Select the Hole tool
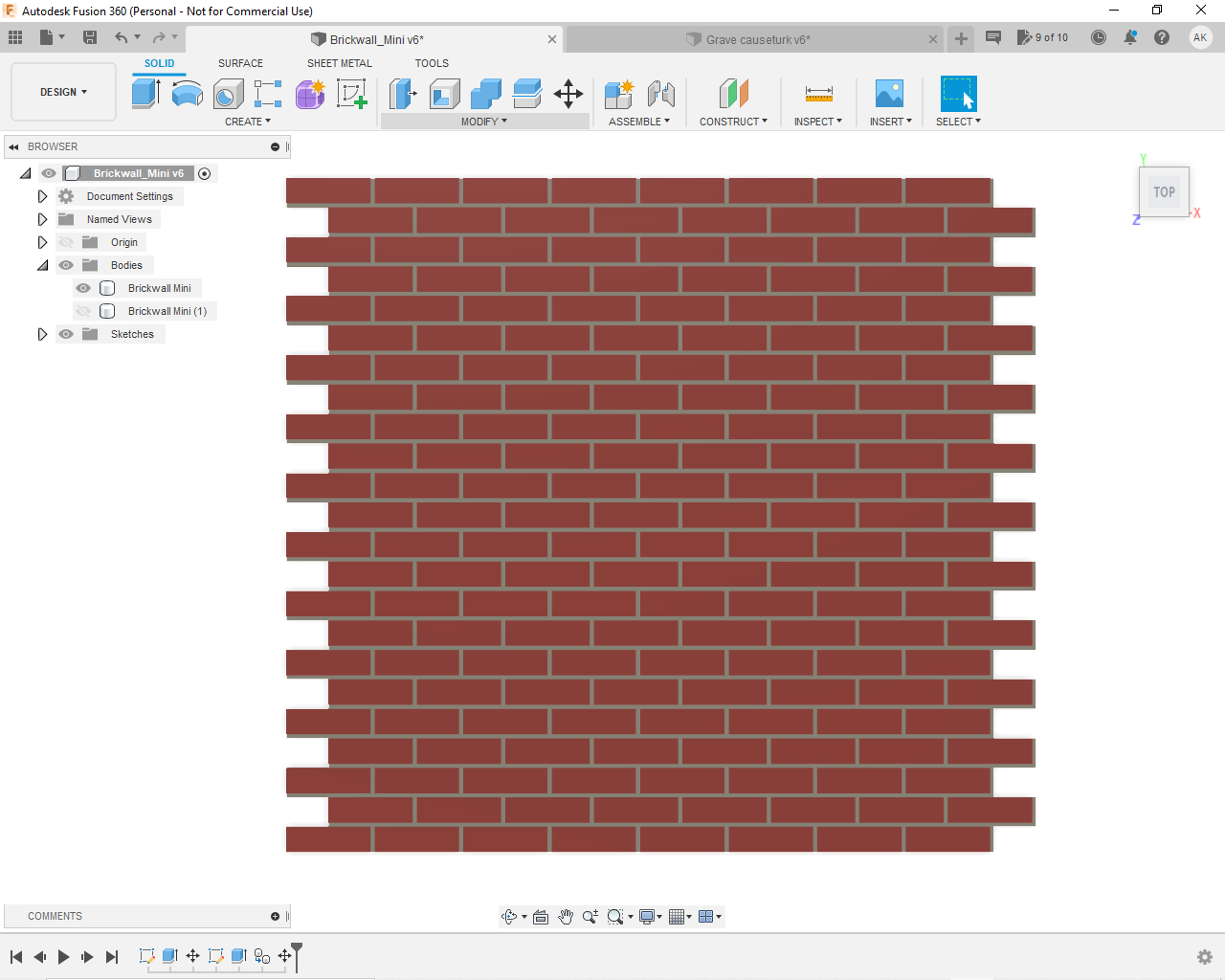Viewport: 1225px width, 980px height. 228,94
